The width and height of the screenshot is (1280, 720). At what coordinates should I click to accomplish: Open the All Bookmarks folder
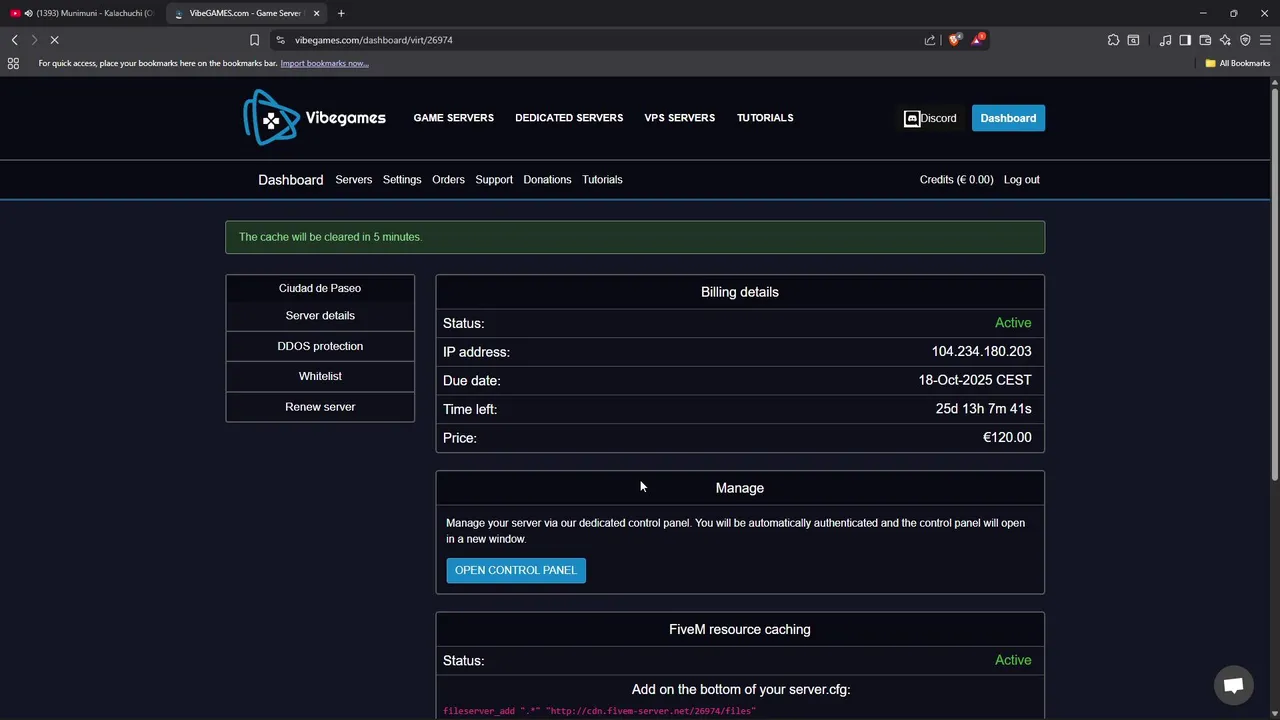1237,63
